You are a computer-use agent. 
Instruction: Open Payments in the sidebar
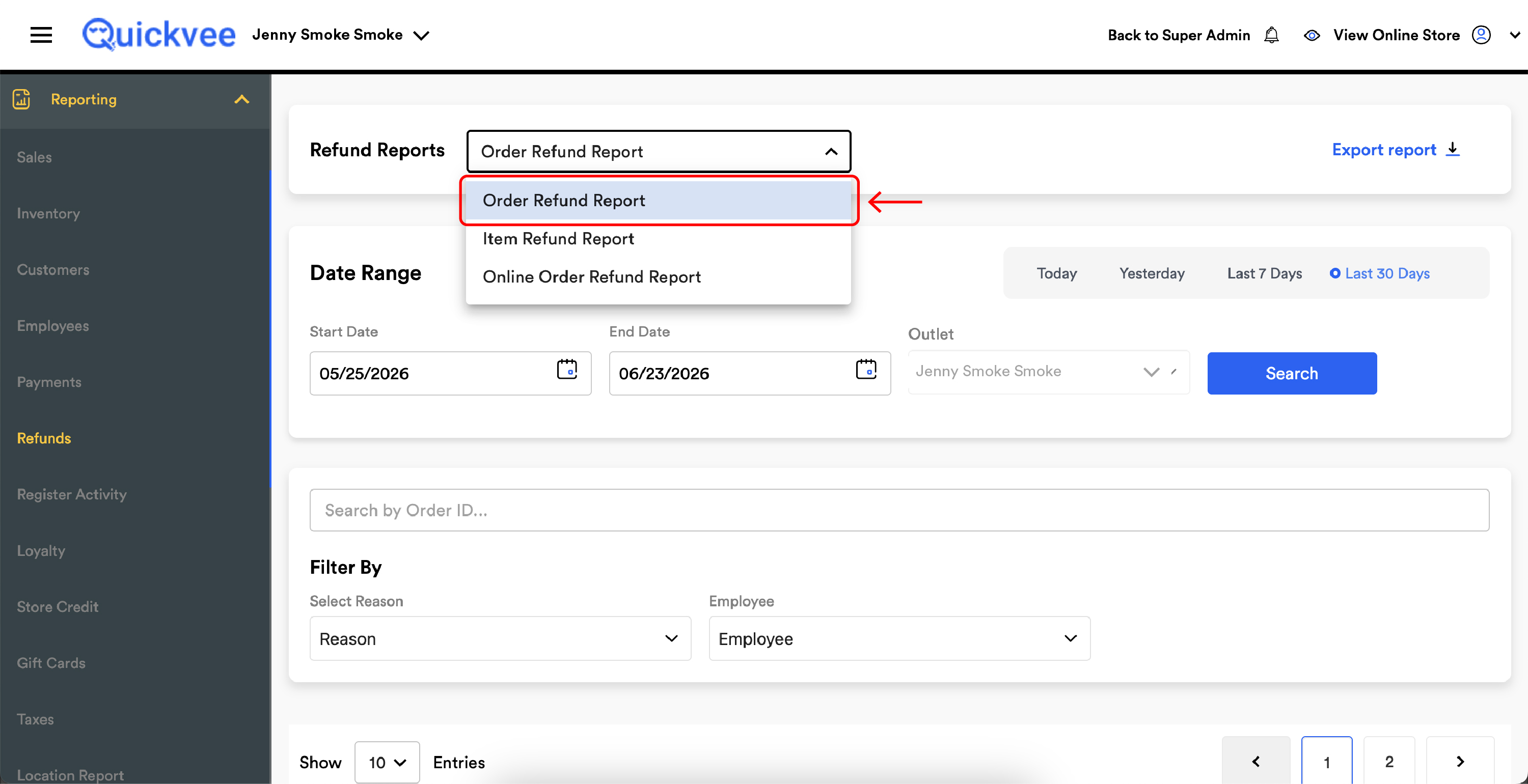[x=49, y=382]
